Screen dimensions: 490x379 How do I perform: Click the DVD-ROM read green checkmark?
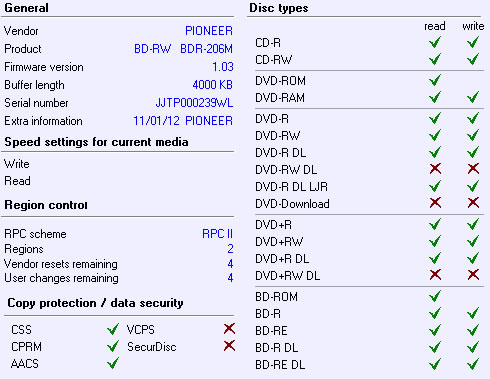coord(435,80)
